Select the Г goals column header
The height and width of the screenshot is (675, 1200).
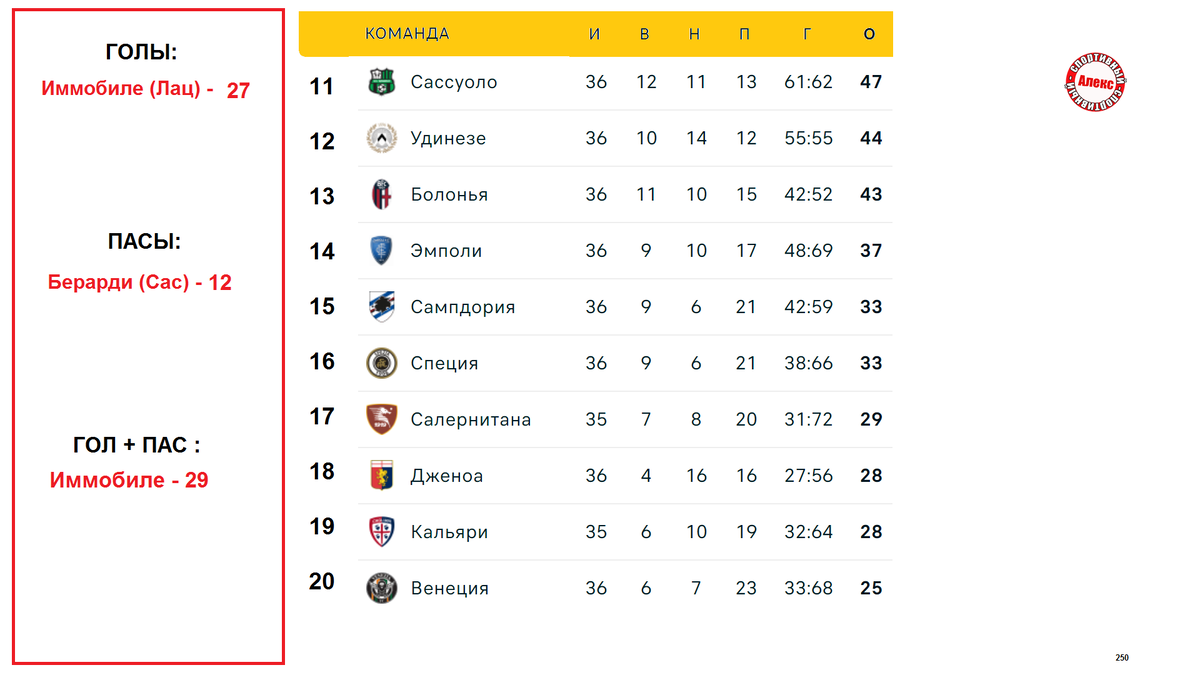click(x=808, y=34)
